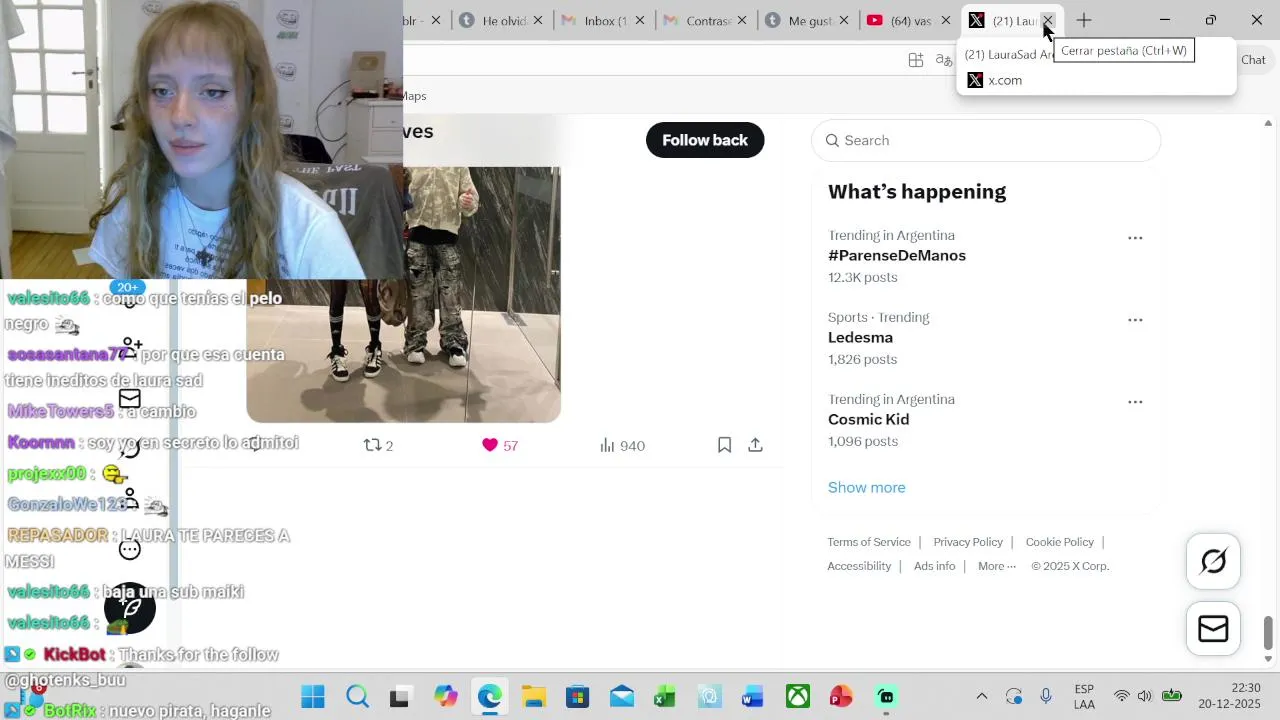The height and width of the screenshot is (720, 1280).
Task: Click x.com in the tab preview popup
Action: (x=1005, y=80)
